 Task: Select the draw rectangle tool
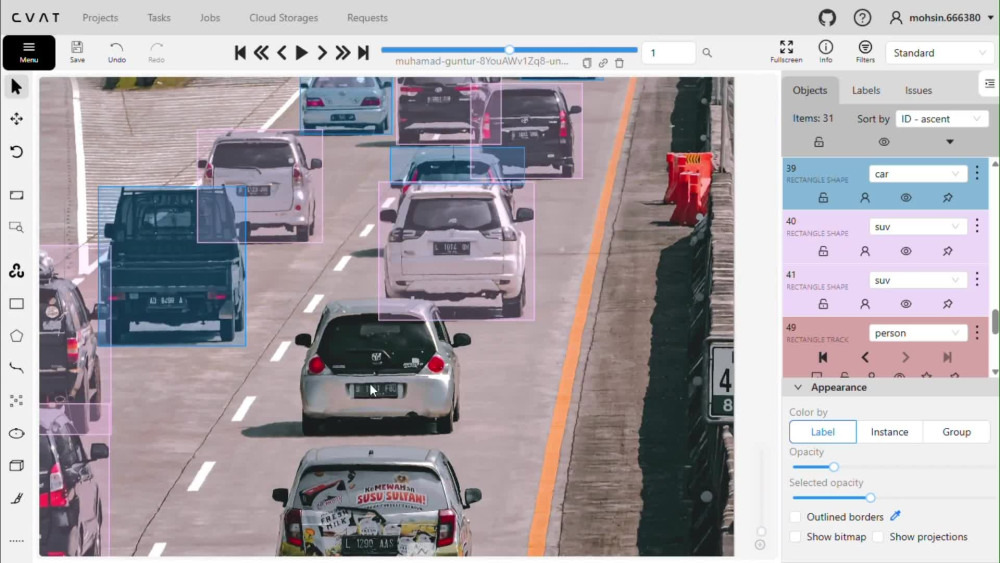coord(17,303)
